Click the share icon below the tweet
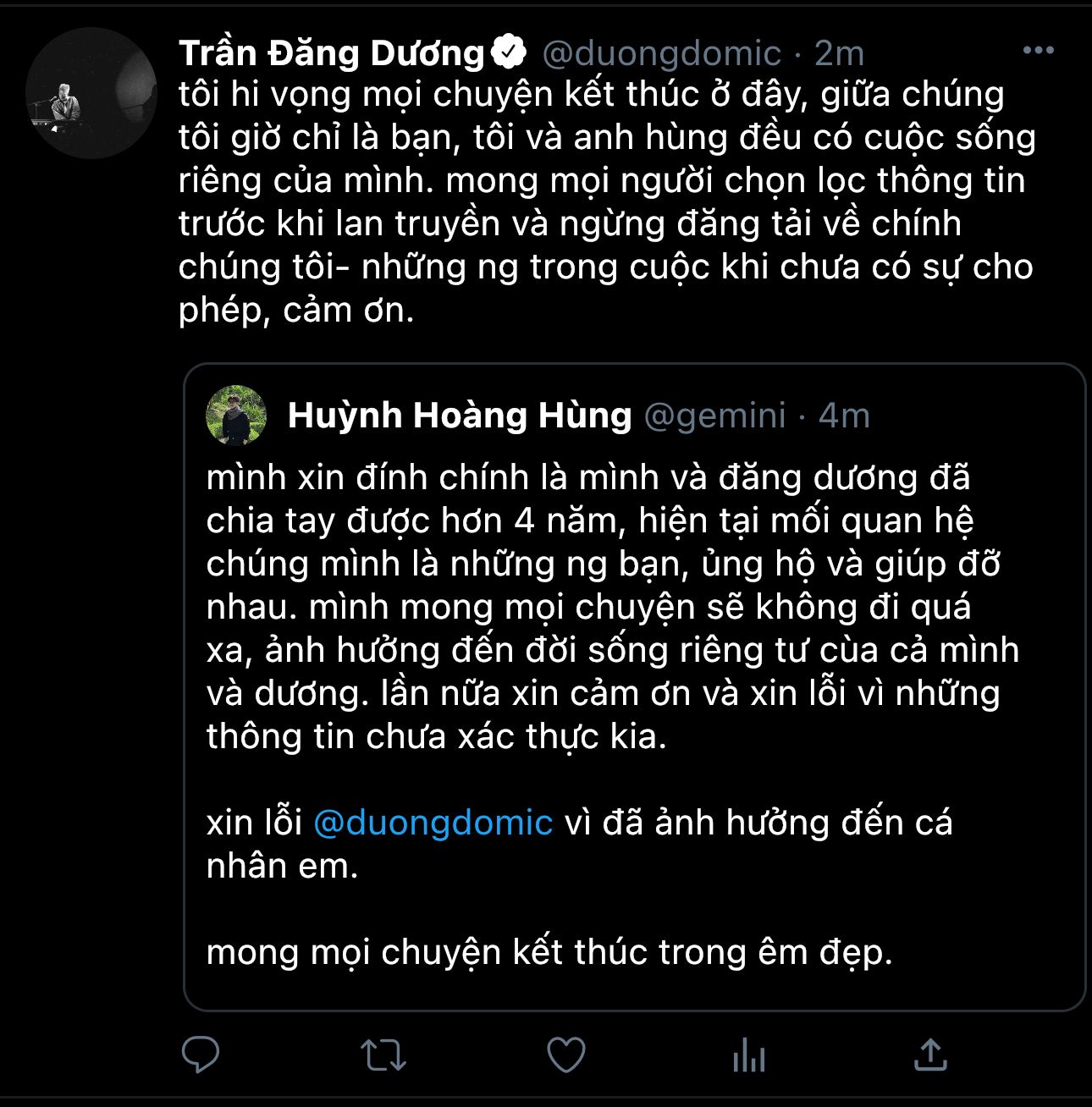The width and height of the screenshot is (1092, 1107). (x=930, y=1055)
